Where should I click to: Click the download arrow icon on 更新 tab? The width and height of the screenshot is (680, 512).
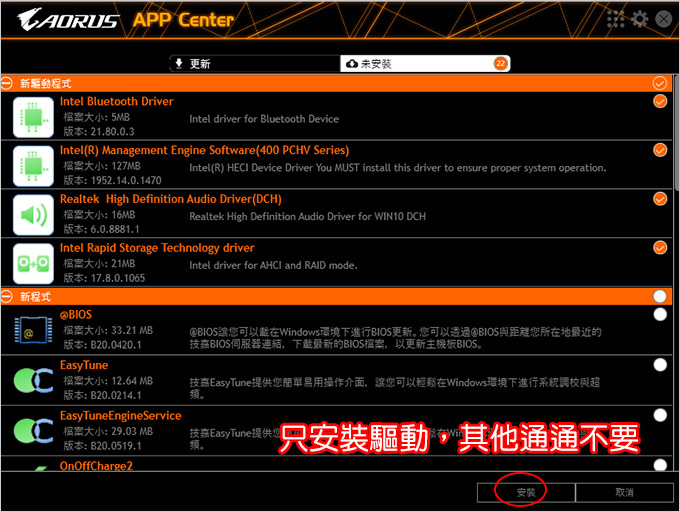[179, 64]
